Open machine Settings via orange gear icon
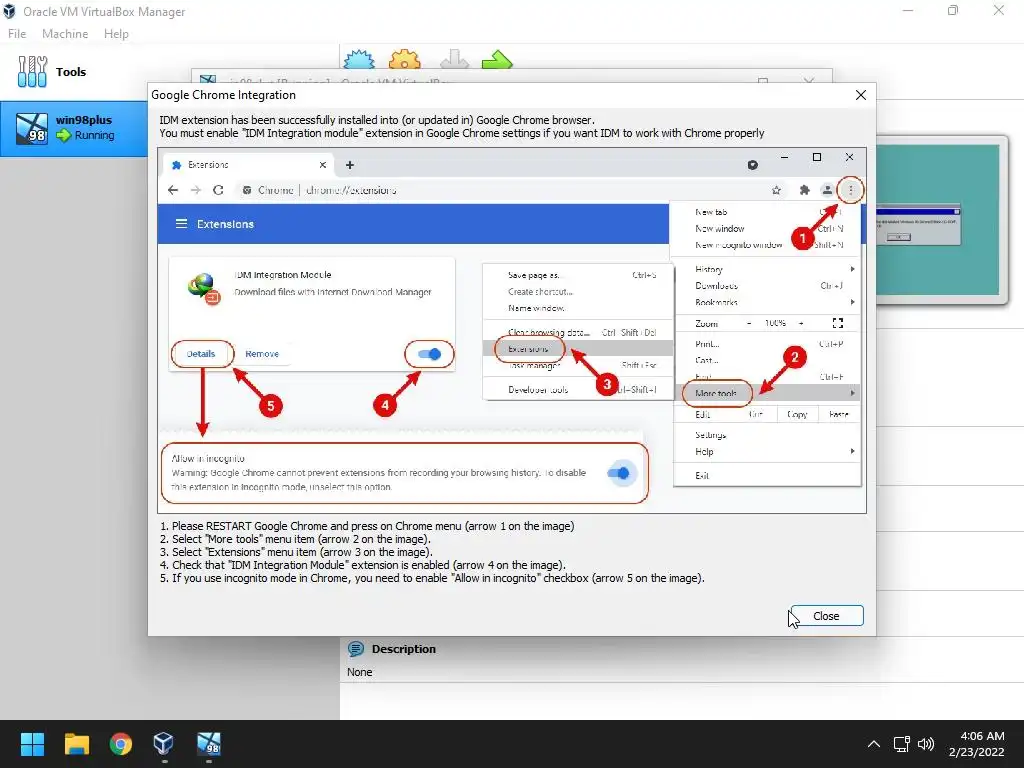 tap(405, 60)
